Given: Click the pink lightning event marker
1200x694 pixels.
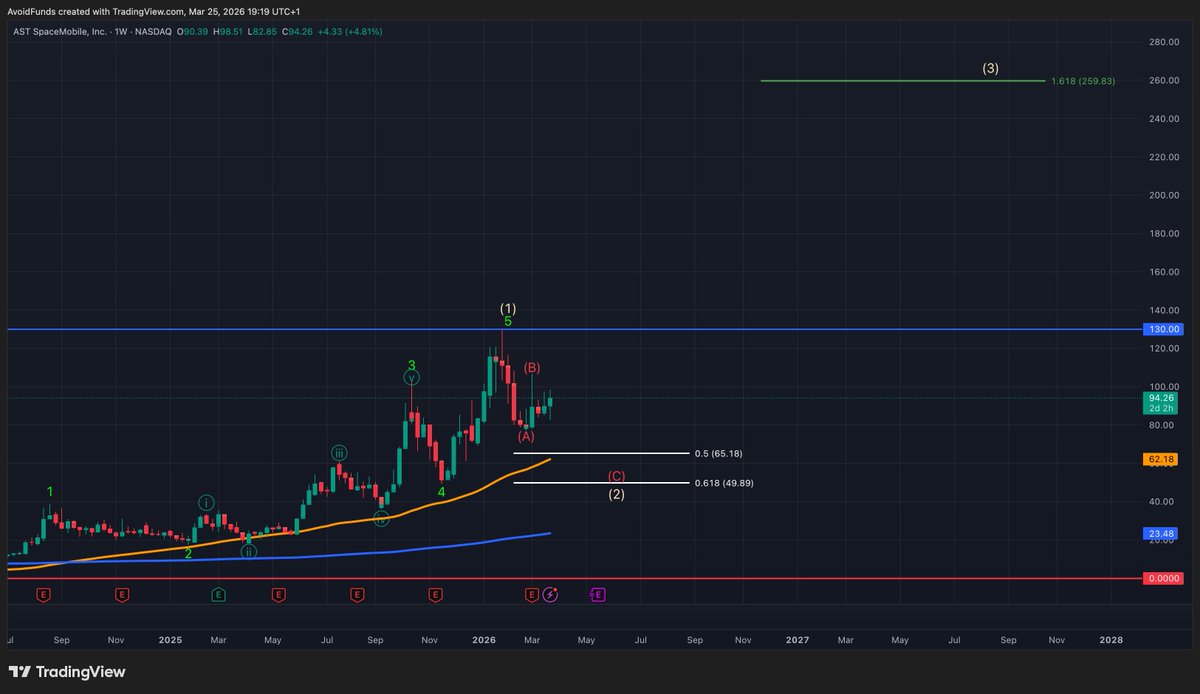Looking at the screenshot, I should [550, 594].
